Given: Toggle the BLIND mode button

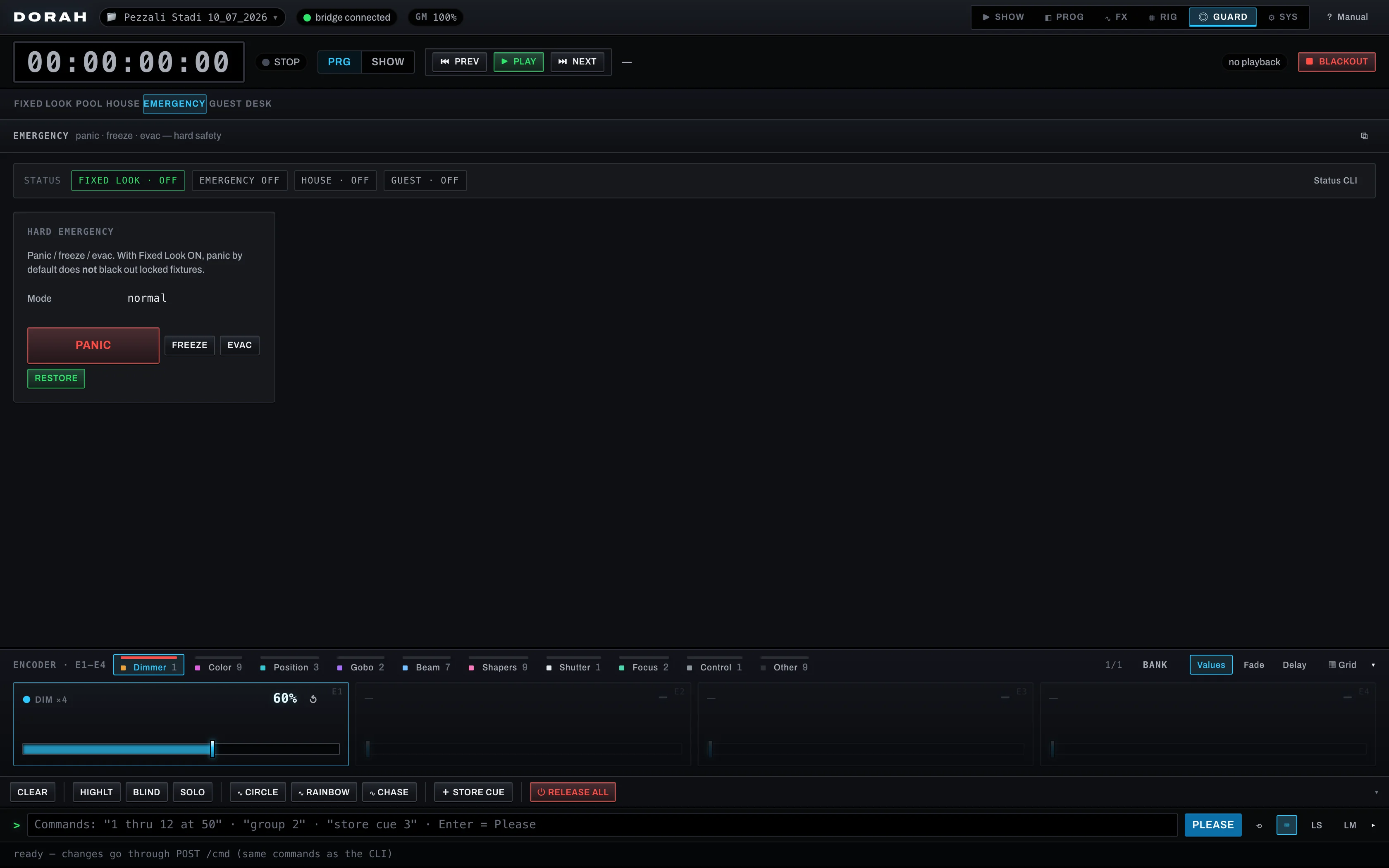Looking at the screenshot, I should coord(146,792).
